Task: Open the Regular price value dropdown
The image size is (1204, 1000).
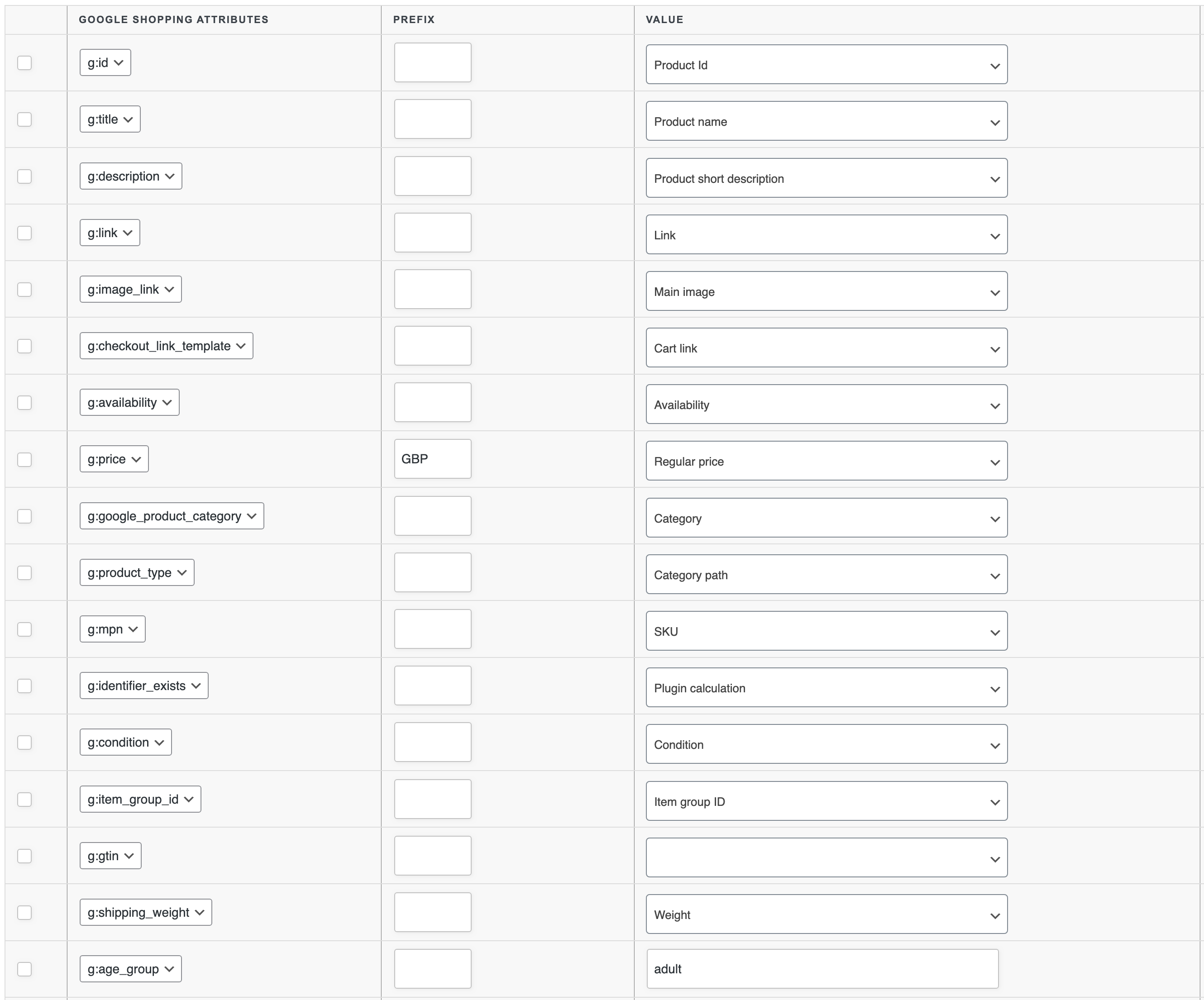Action: (x=826, y=462)
